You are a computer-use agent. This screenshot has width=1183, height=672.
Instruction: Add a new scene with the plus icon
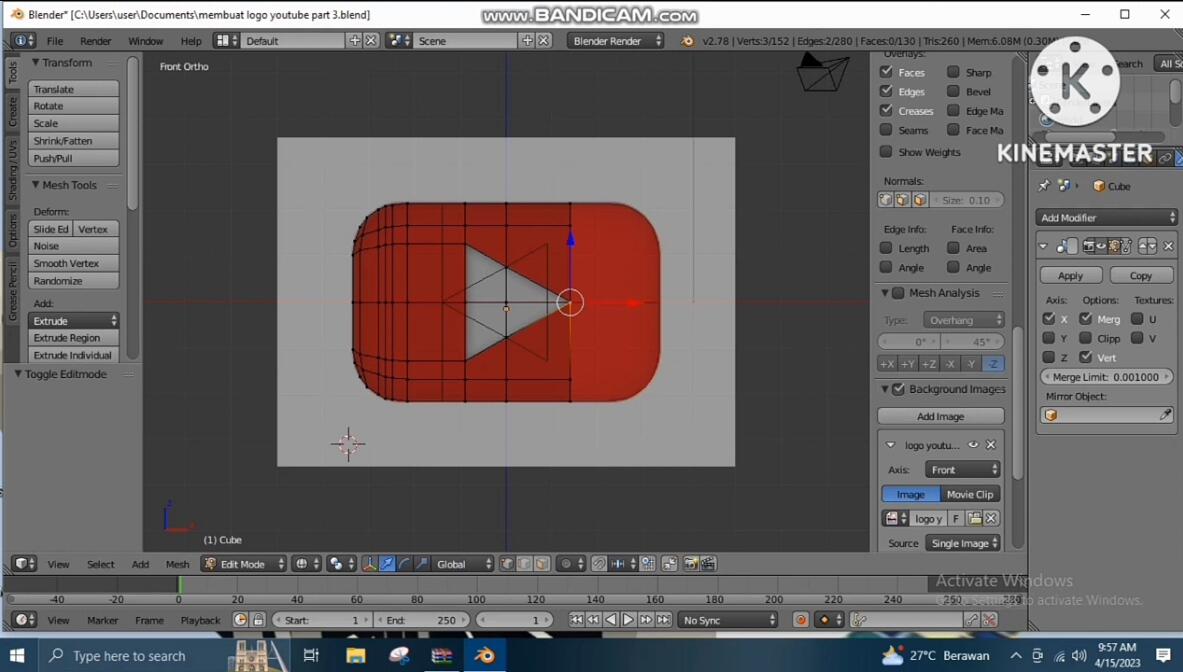(527, 41)
